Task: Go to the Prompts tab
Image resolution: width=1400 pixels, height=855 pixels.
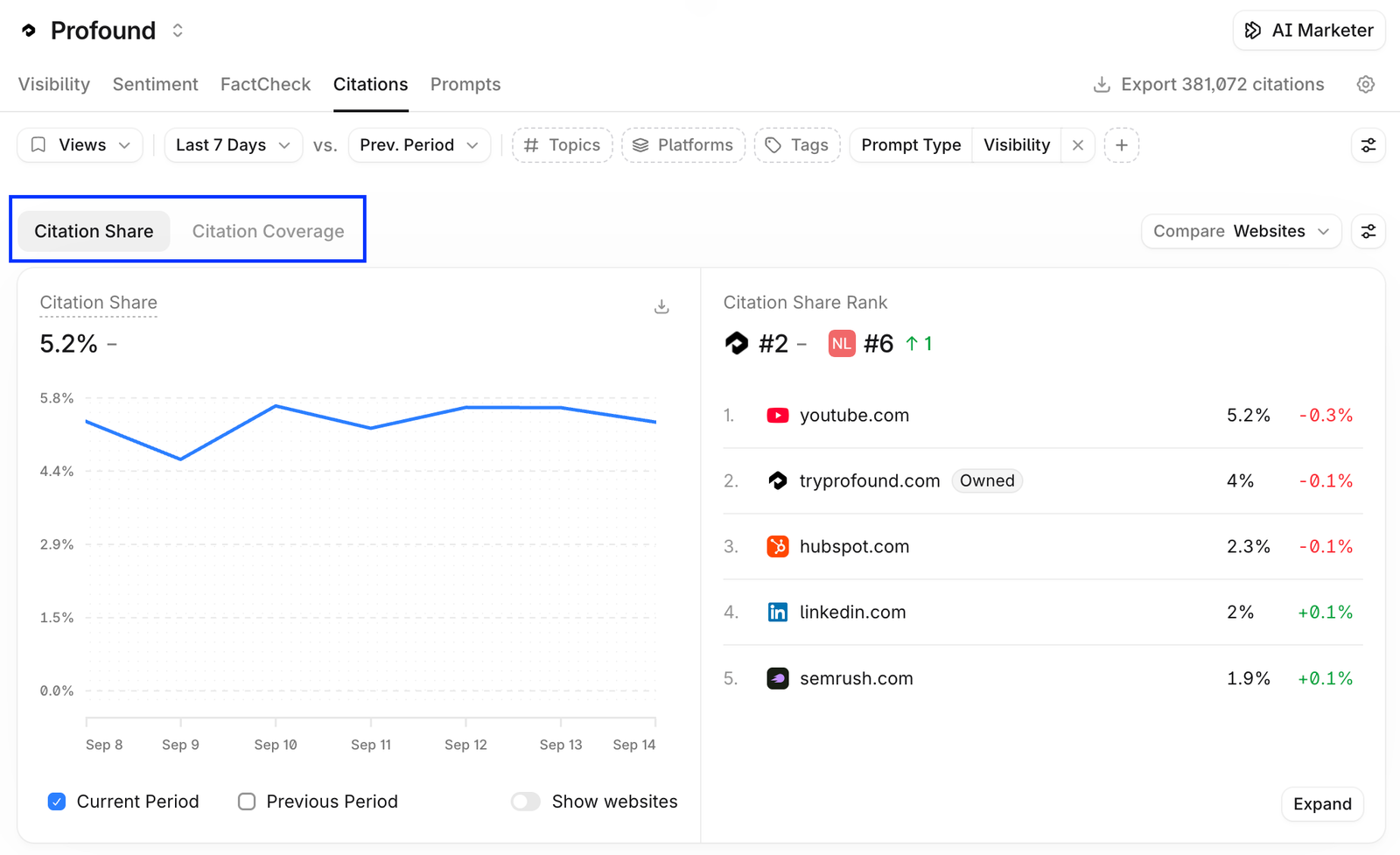Action: tap(465, 84)
